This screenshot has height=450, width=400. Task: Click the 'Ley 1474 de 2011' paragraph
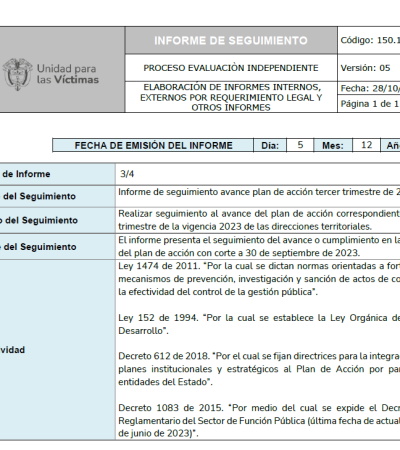tap(259, 279)
